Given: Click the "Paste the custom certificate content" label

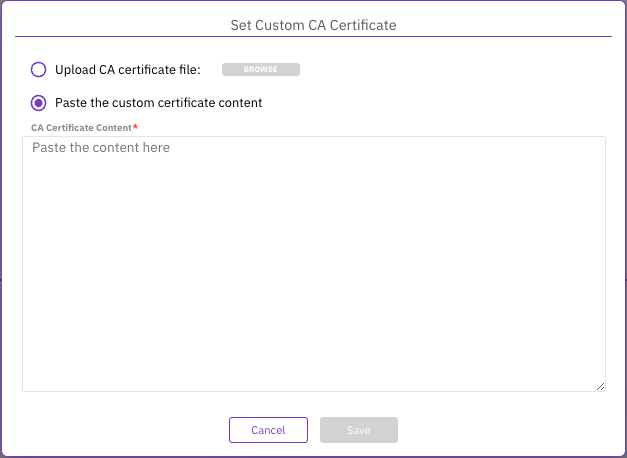Looking at the screenshot, I should pyautogui.click(x=159, y=102).
